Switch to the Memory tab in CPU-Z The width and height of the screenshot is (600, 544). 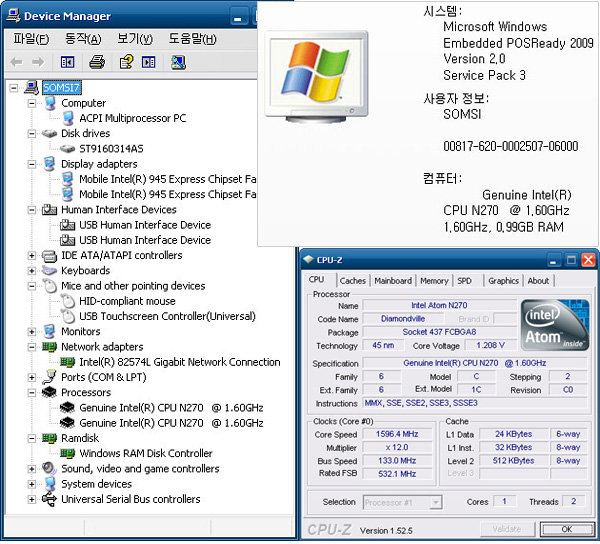click(434, 281)
